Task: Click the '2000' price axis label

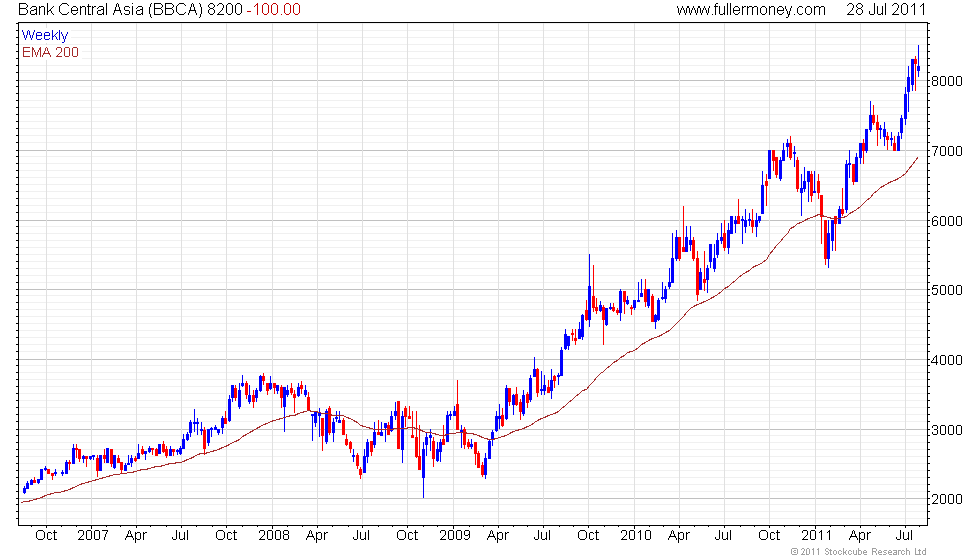Action: (947, 500)
